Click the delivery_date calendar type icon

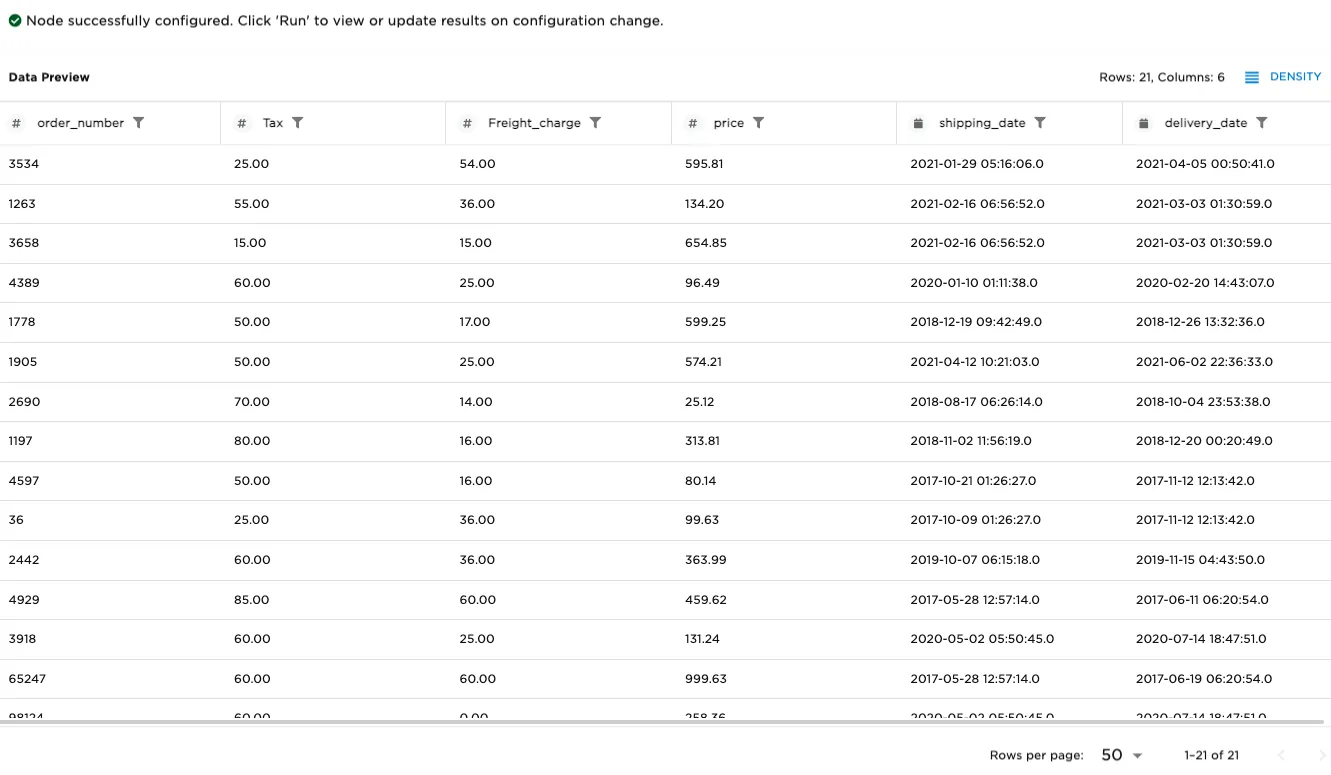[x=1144, y=123]
